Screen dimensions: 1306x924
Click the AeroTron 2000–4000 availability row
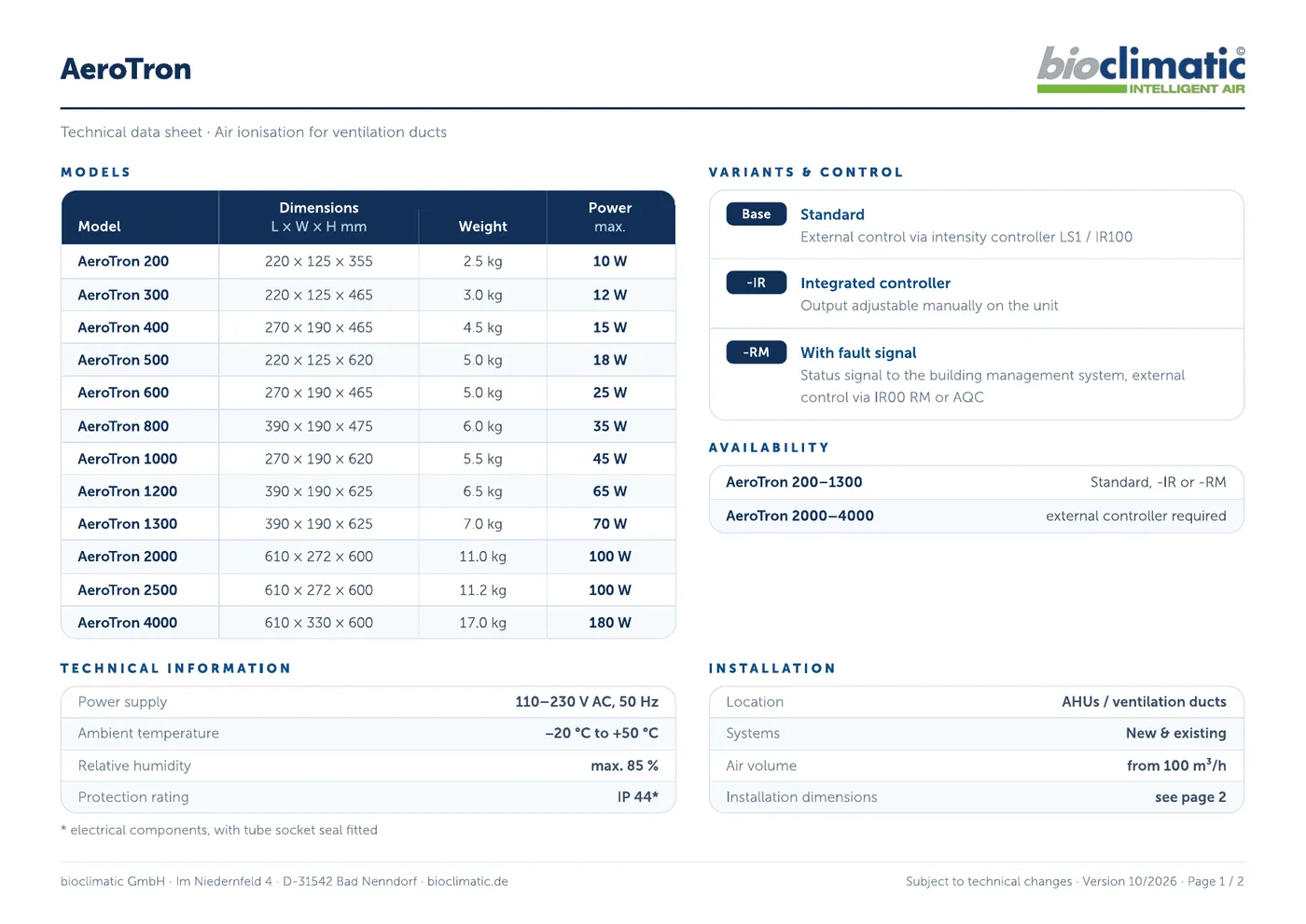click(976, 516)
